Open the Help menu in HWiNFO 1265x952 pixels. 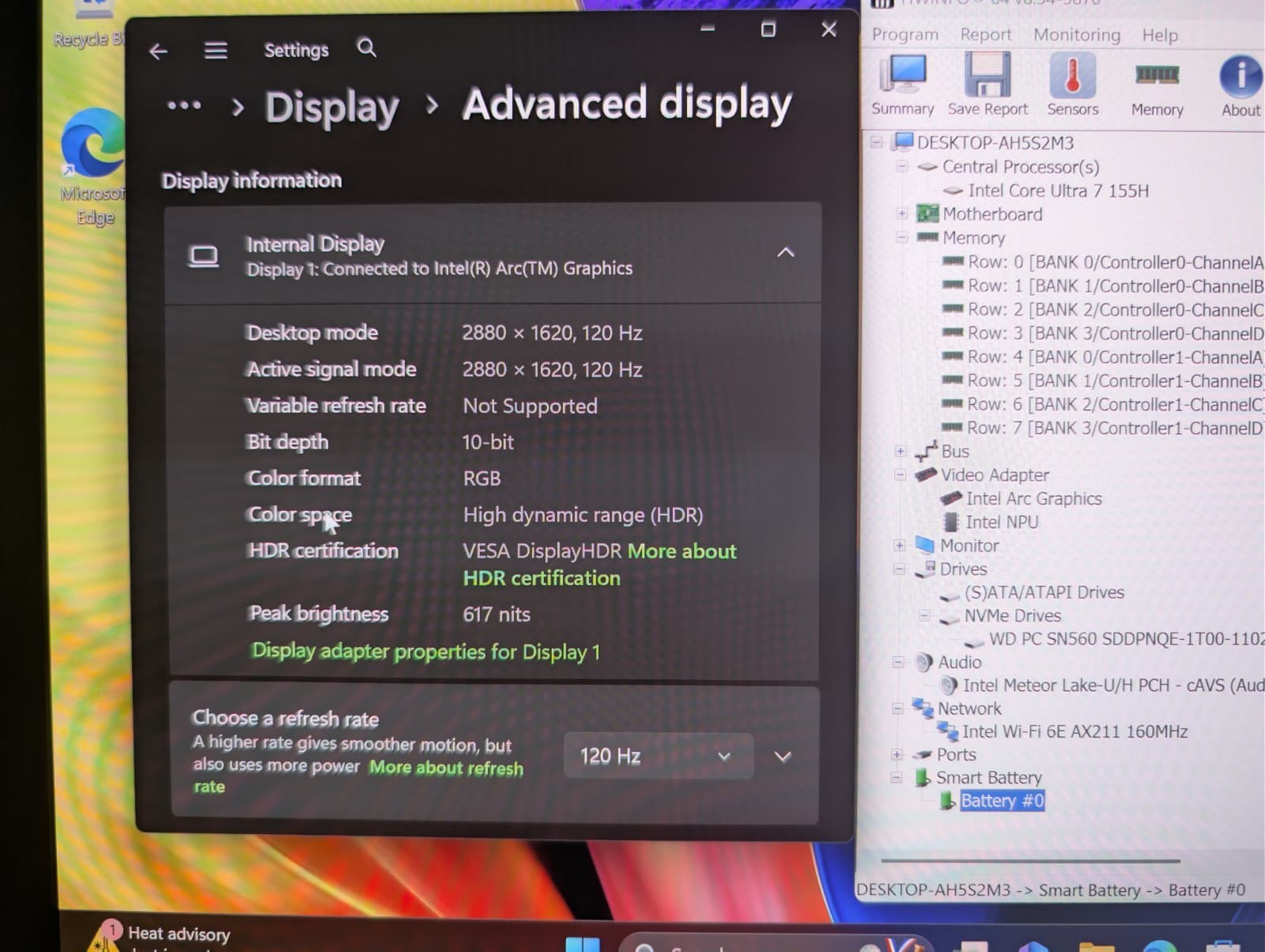[1160, 36]
